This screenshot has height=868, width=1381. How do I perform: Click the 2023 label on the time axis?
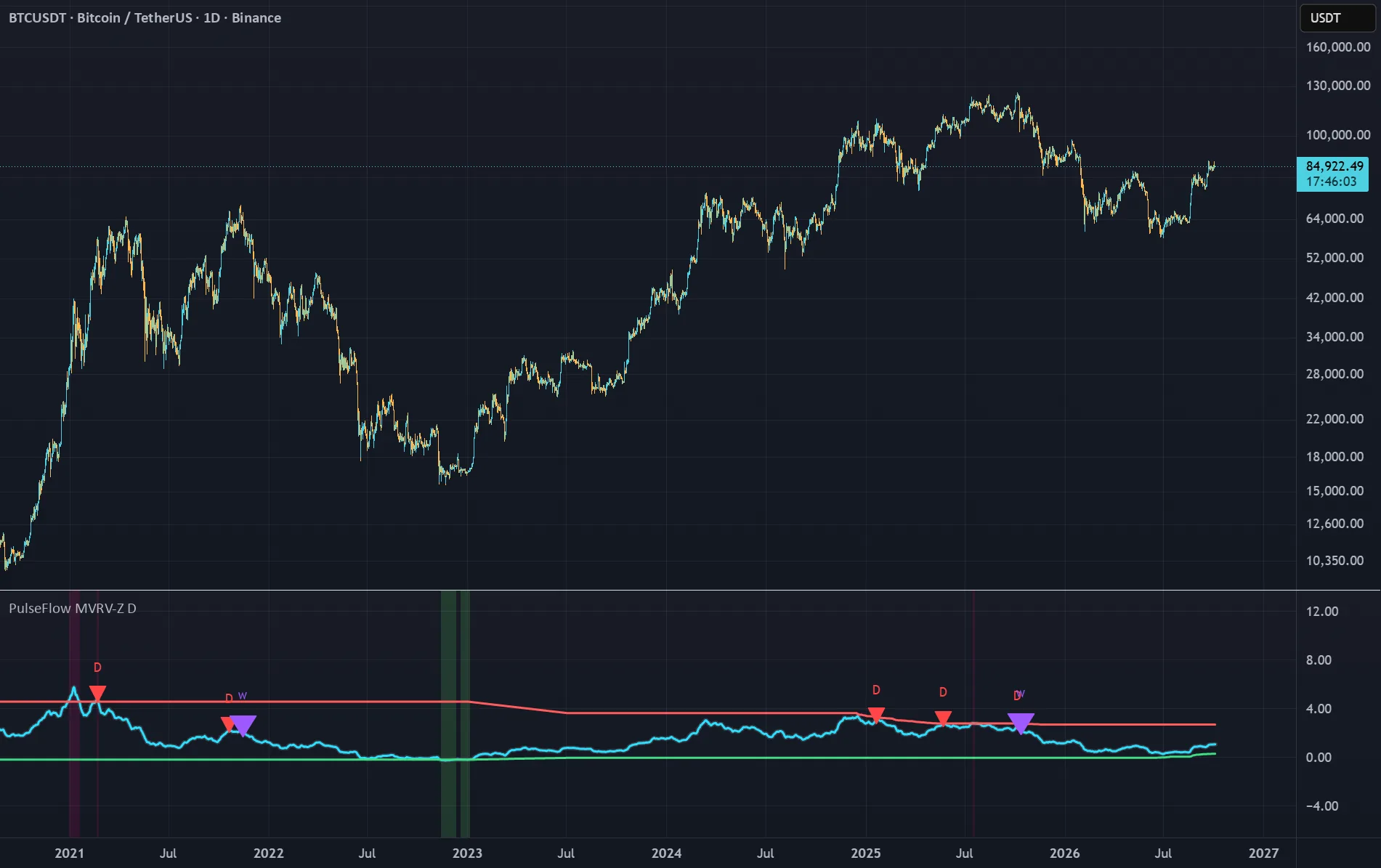468,853
